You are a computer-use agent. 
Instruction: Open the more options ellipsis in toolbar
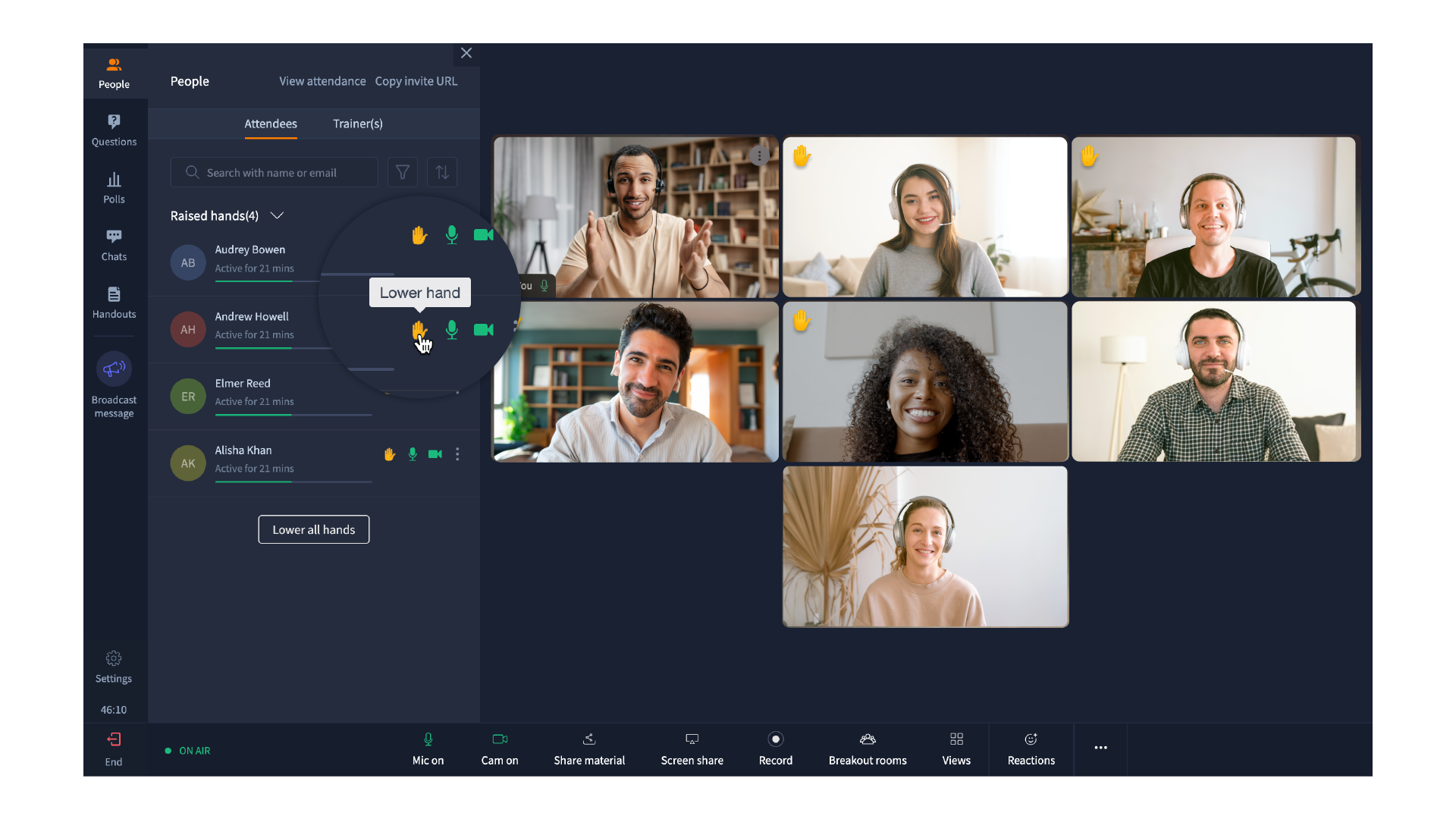point(1101,748)
